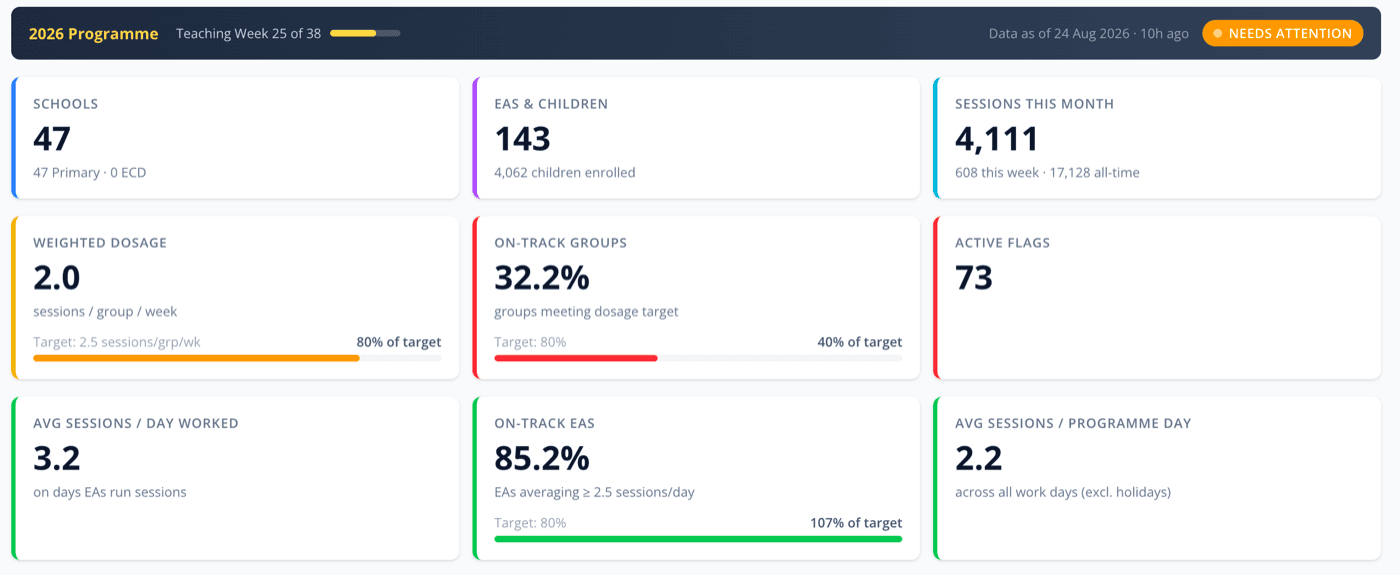Click "47 Primary · 0 ECD" subtitle
This screenshot has width=1400, height=575.
(x=90, y=172)
